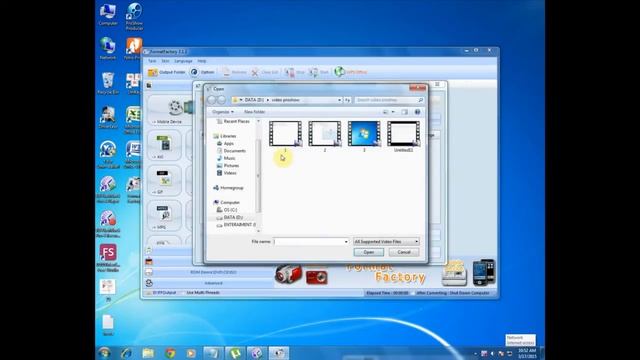Open the Task menu in Format Factory
640x360 pixels.
(x=152, y=61)
